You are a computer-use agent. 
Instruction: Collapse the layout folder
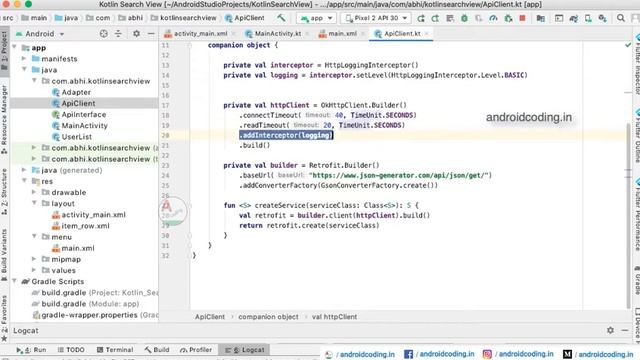coord(34,203)
